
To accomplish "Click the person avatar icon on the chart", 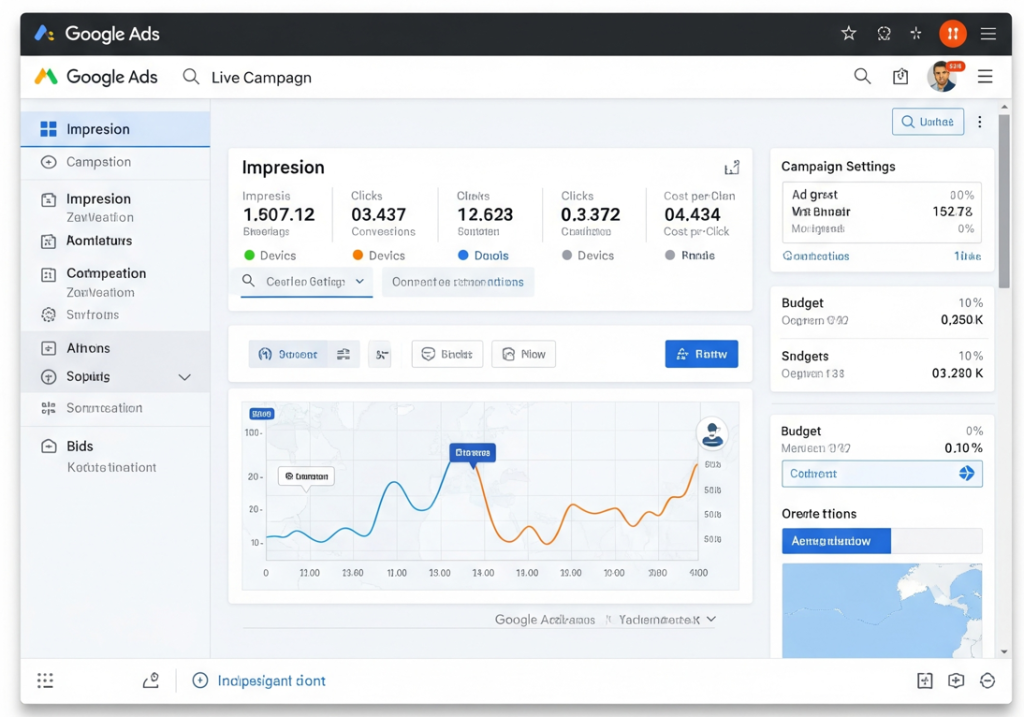I will [712, 434].
